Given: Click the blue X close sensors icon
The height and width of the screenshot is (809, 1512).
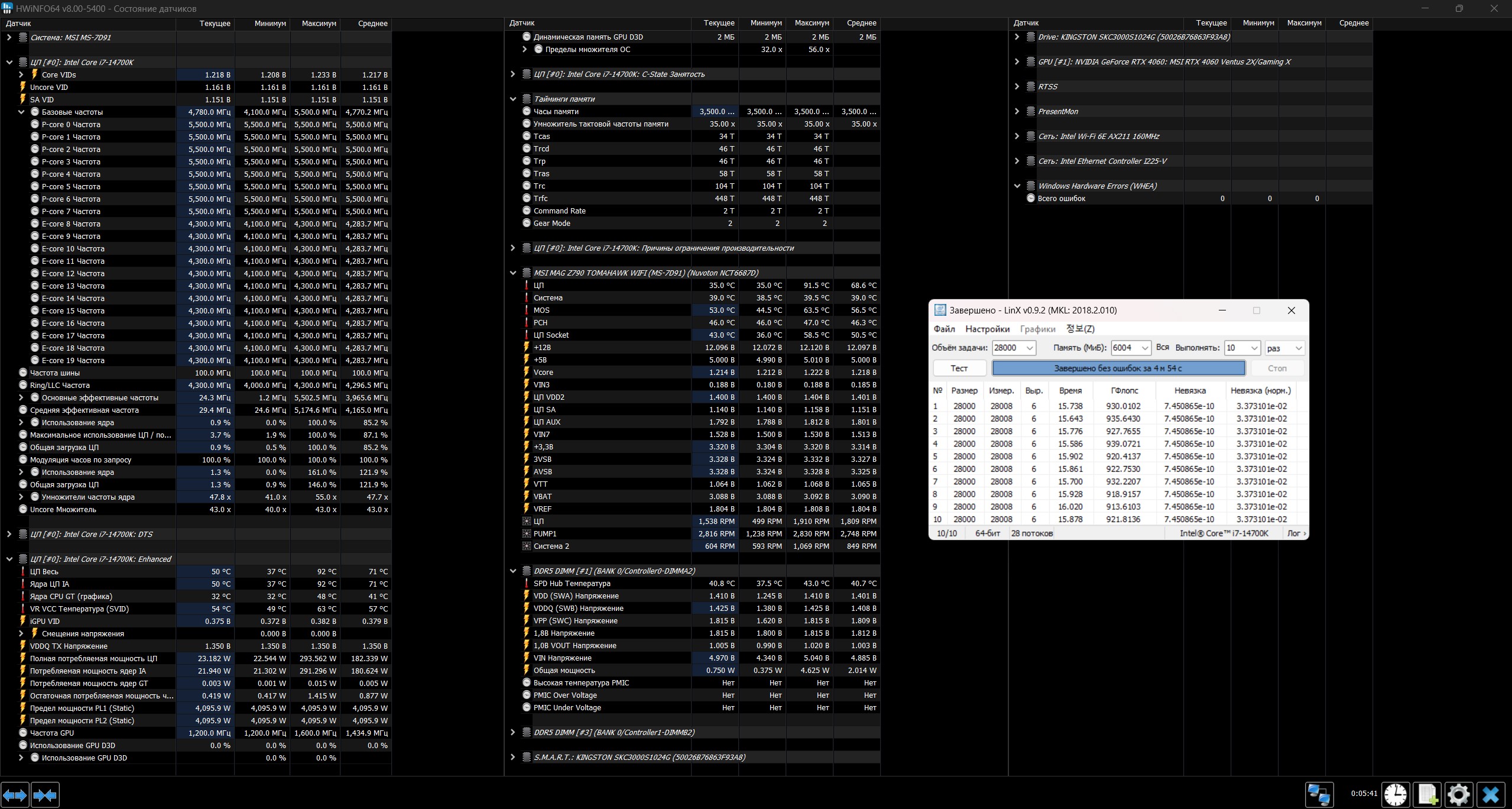Looking at the screenshot, I should point(1491,795).
